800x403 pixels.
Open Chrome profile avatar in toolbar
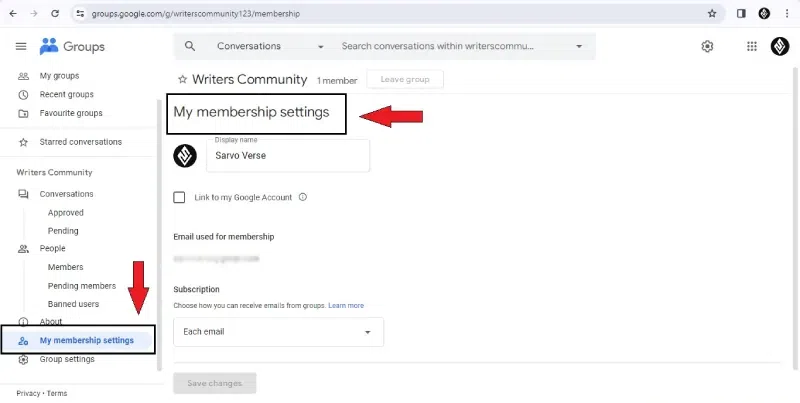click(764, 14)
